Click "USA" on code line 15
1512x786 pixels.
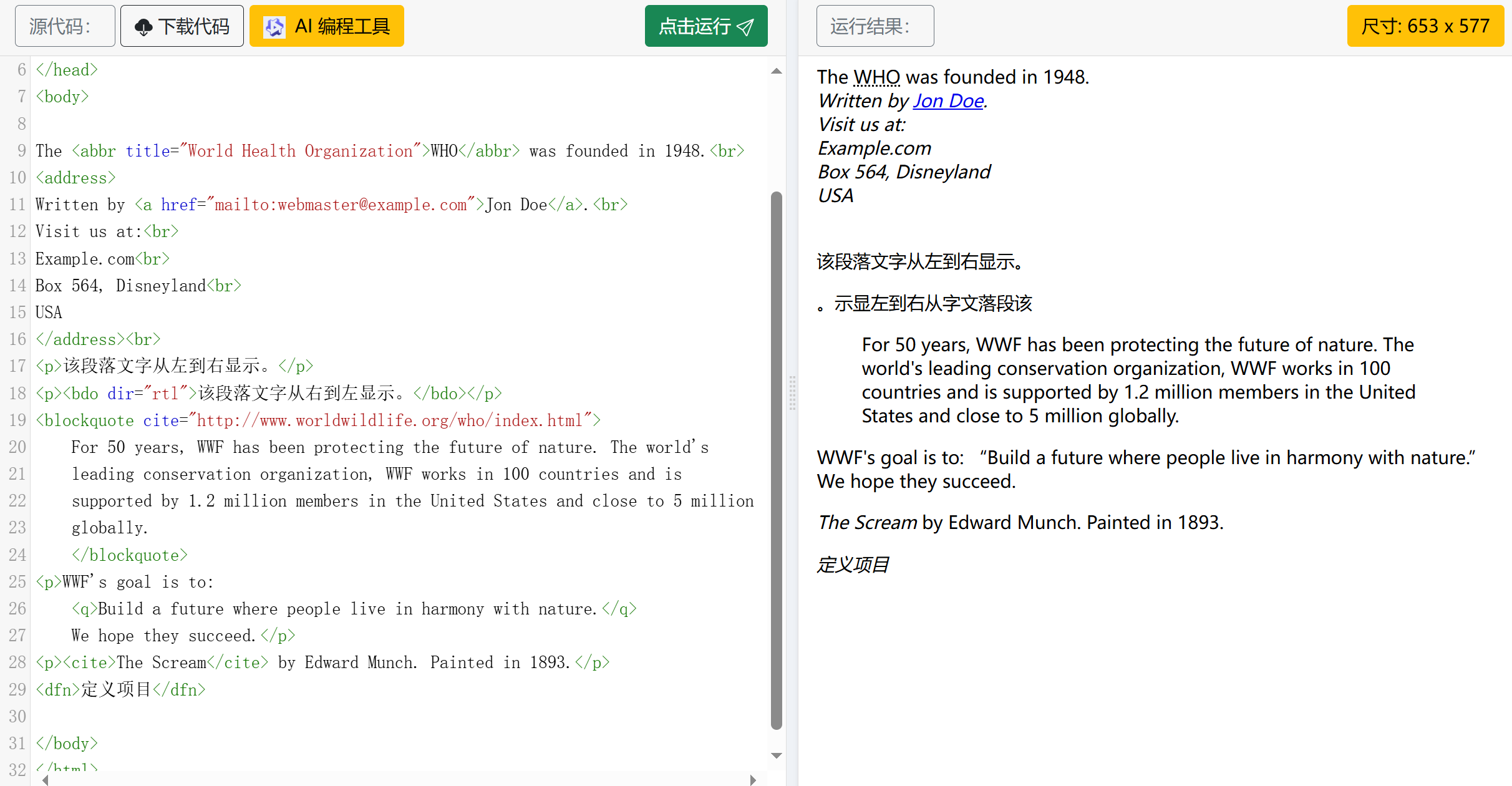49,313
